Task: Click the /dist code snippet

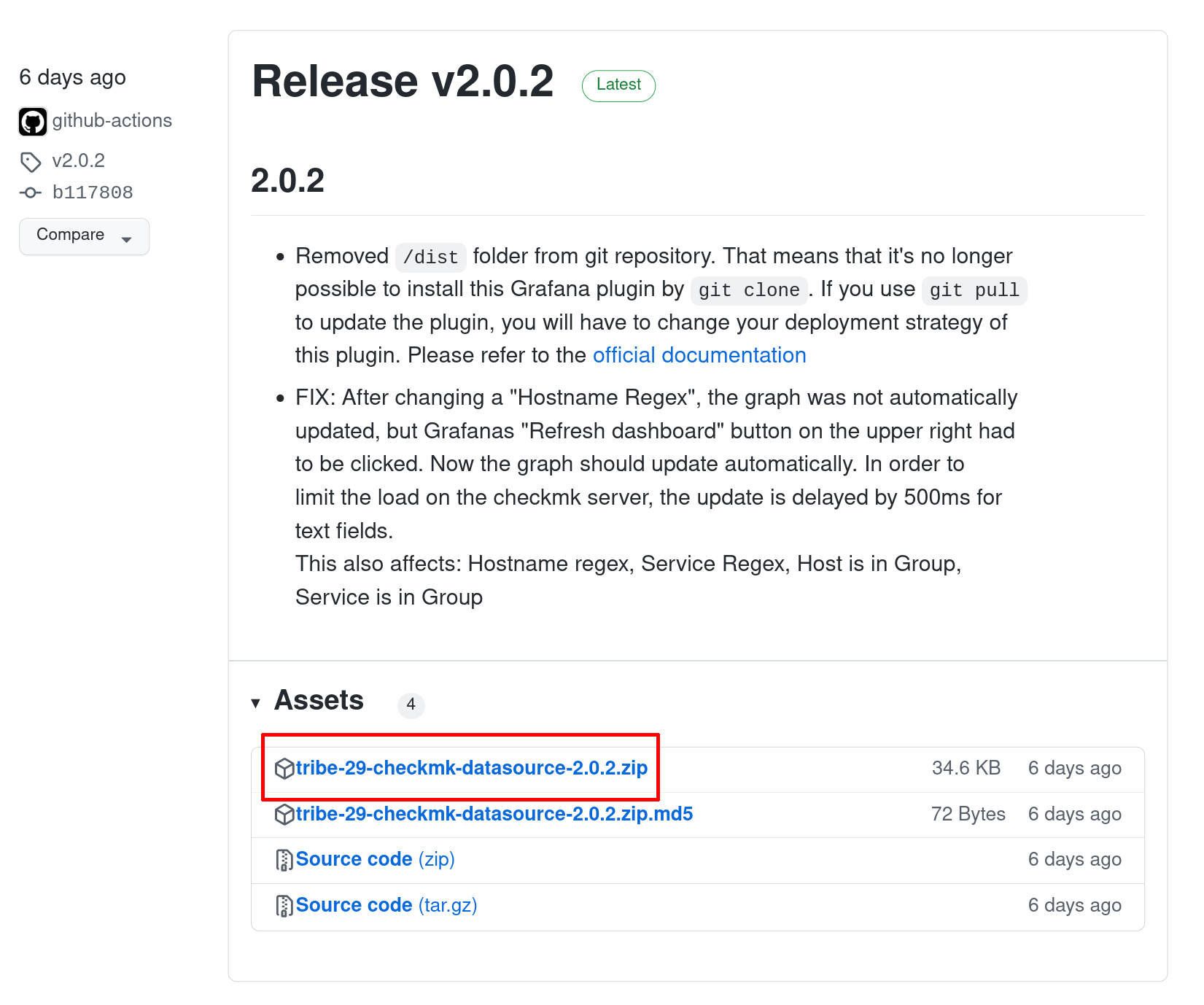Action: [x=431, y=257]
